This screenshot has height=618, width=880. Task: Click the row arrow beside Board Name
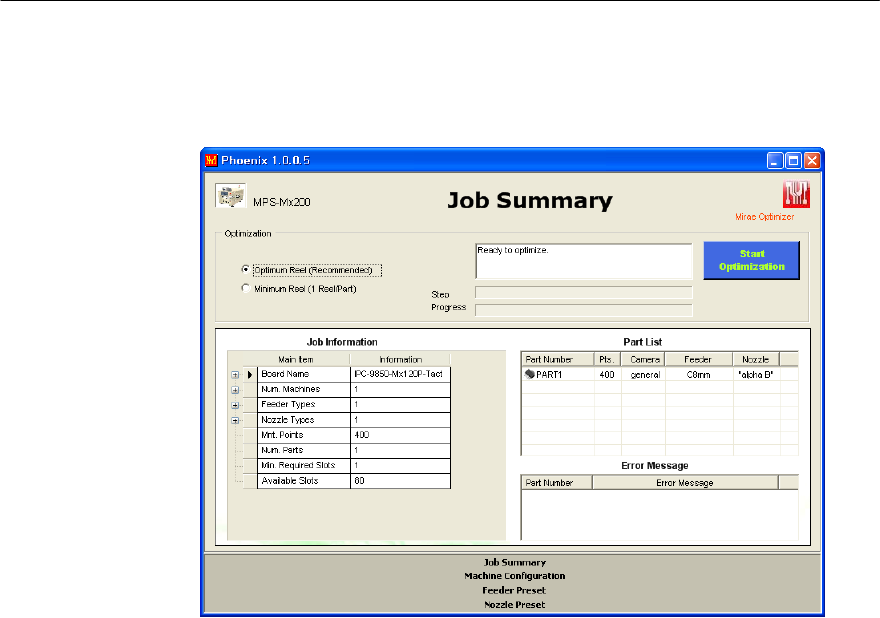coord(250,374)
